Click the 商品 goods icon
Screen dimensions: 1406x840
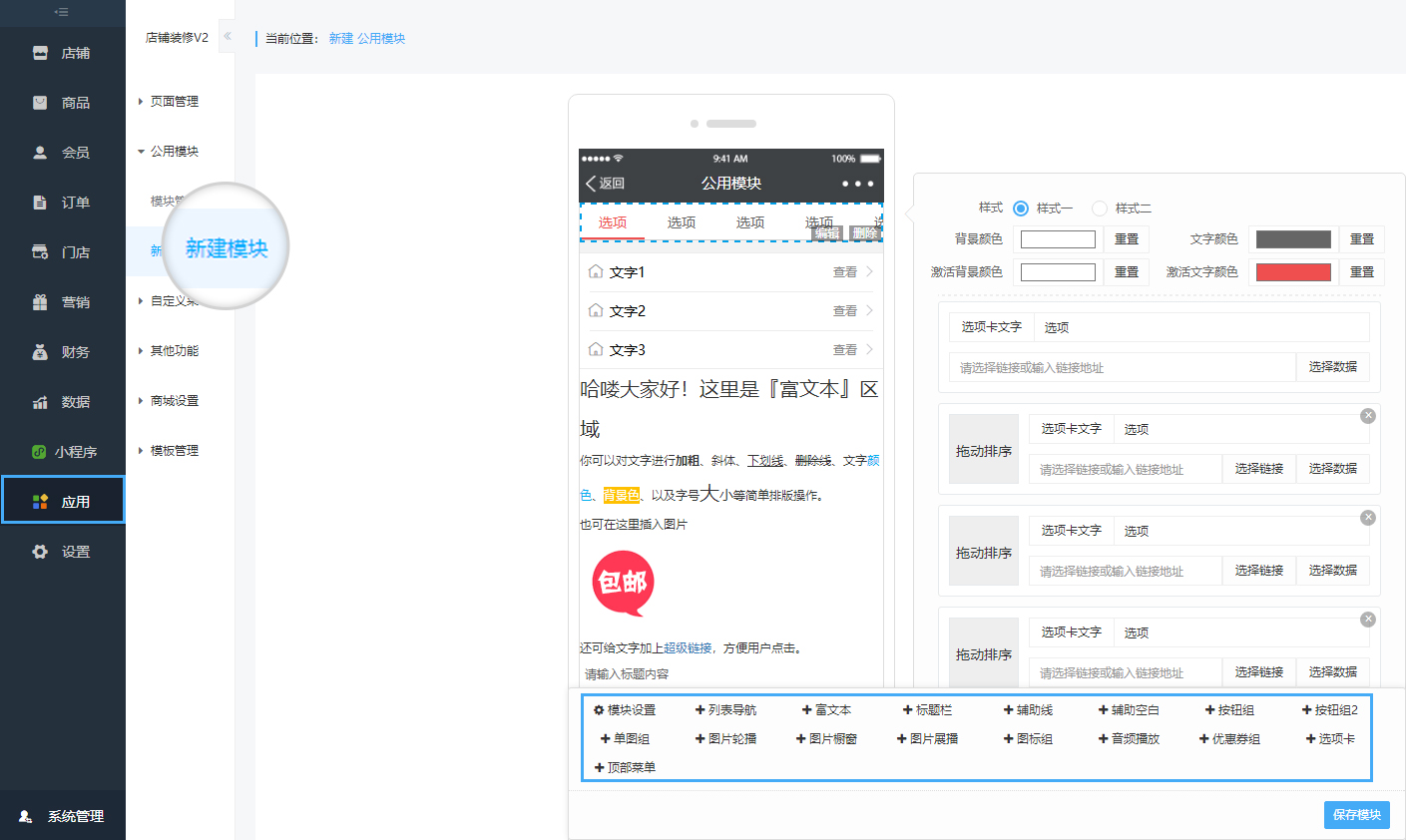point(40,103)
